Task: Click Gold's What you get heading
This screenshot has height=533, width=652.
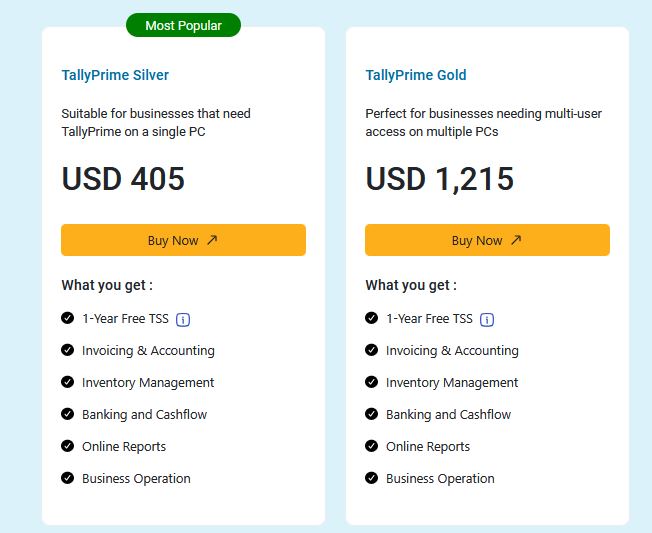Action: pyautogui.click(x=411, y=285)
